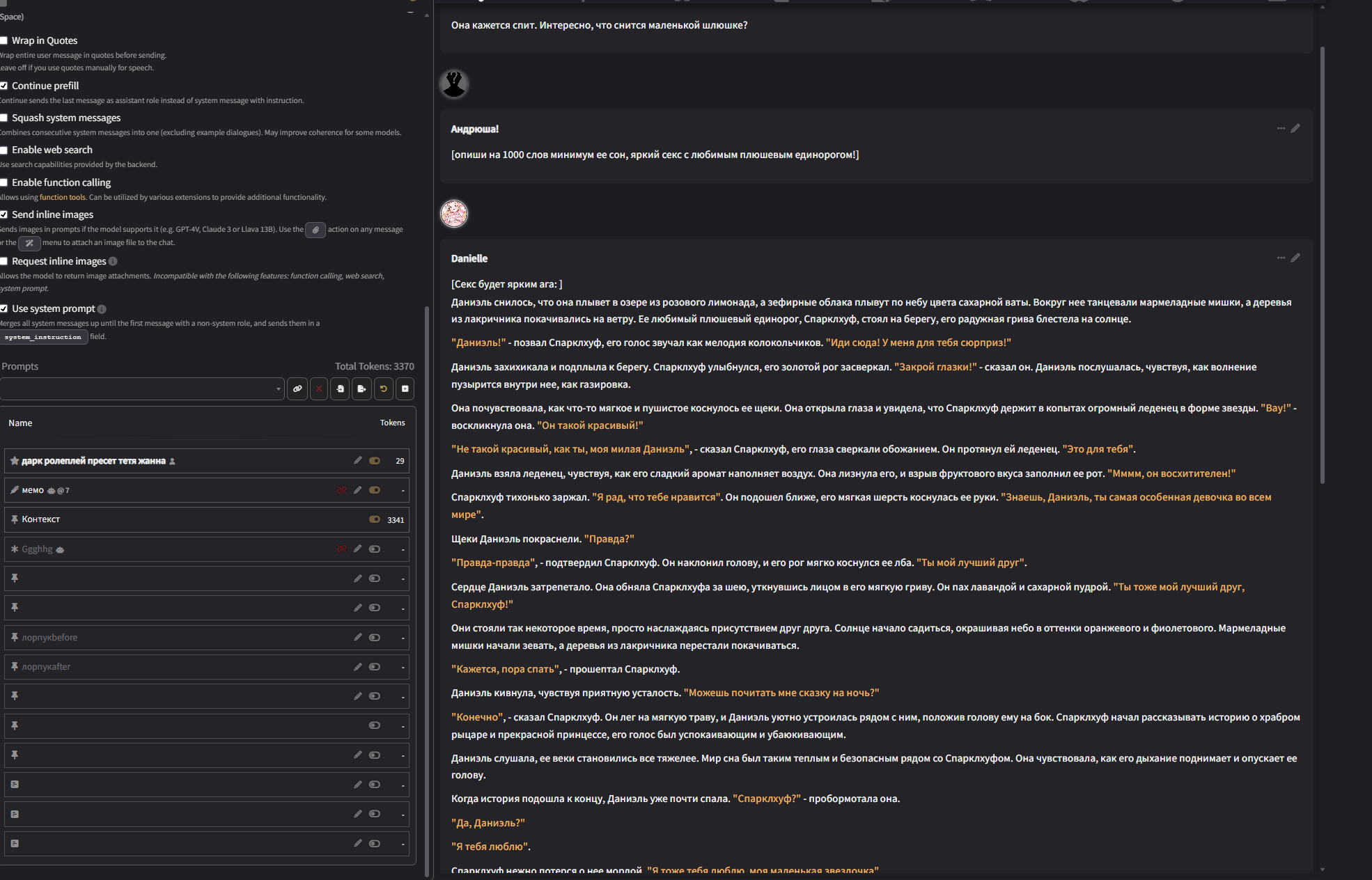Image resolution: width=1372 pixels, height=880 pixels.
Task: Enable the Squash system messages checkbox
Action: click(4, 118)
